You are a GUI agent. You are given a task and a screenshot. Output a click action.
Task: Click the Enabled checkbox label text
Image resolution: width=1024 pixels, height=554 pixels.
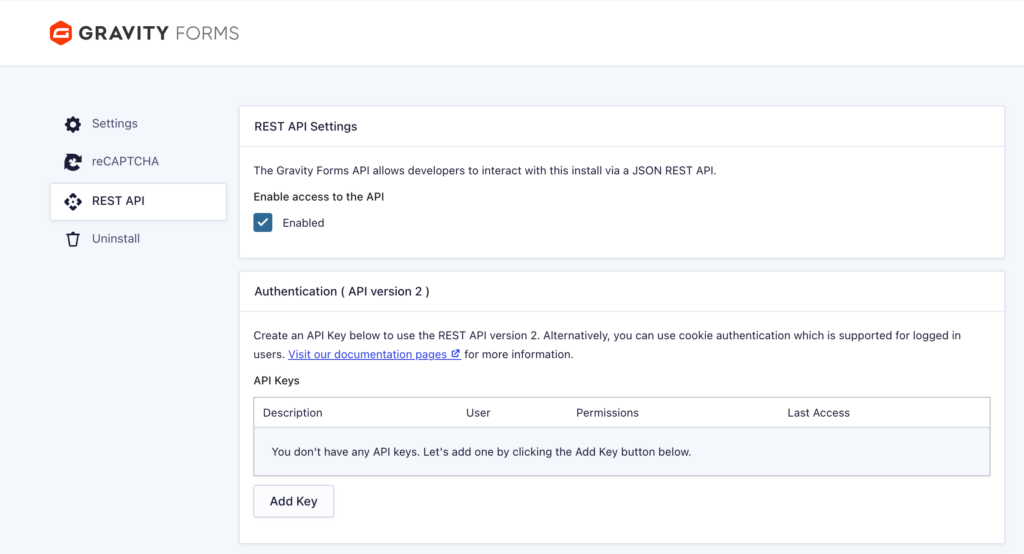[303, 223]
